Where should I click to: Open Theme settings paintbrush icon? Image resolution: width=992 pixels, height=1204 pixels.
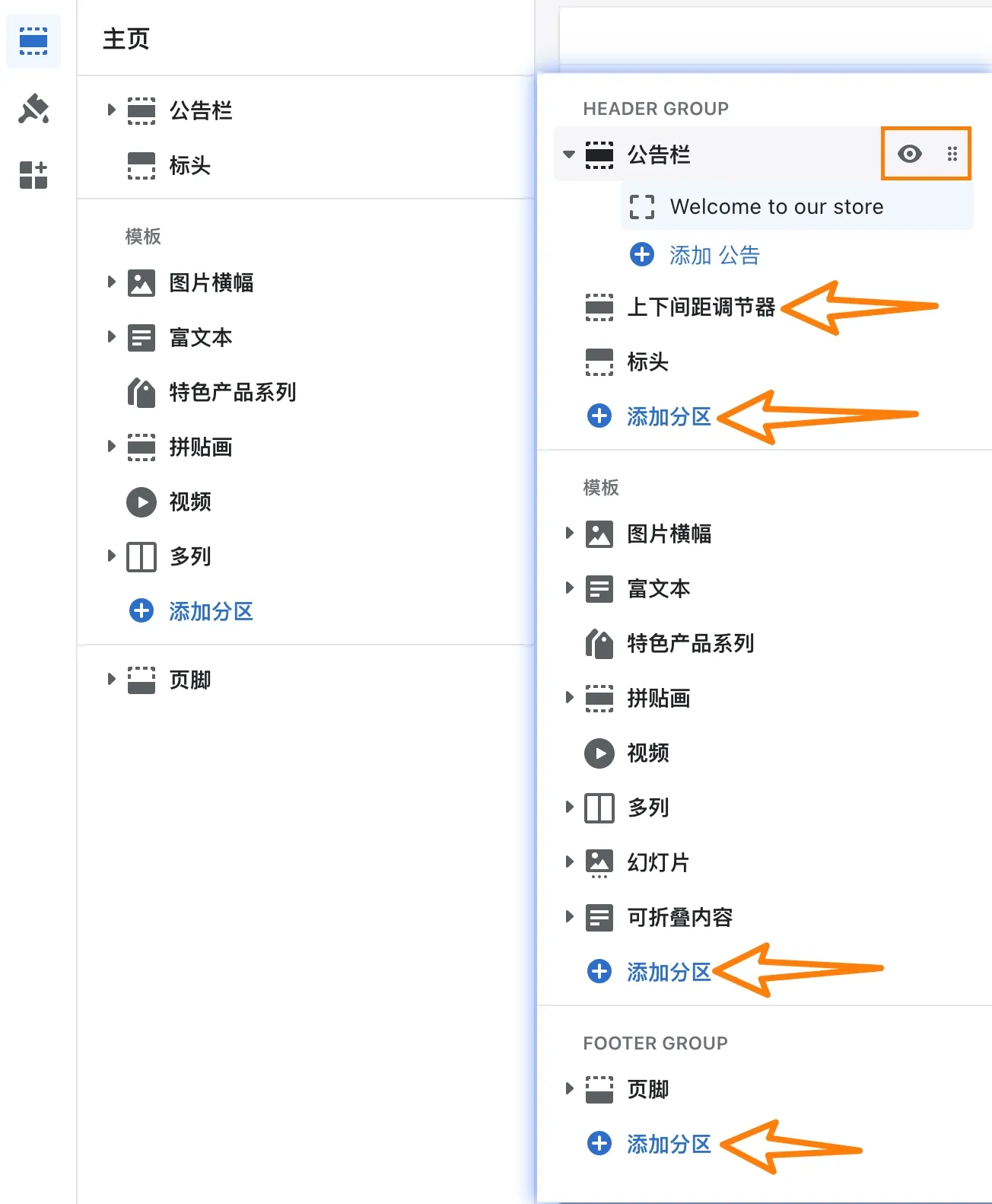(33, 109)
